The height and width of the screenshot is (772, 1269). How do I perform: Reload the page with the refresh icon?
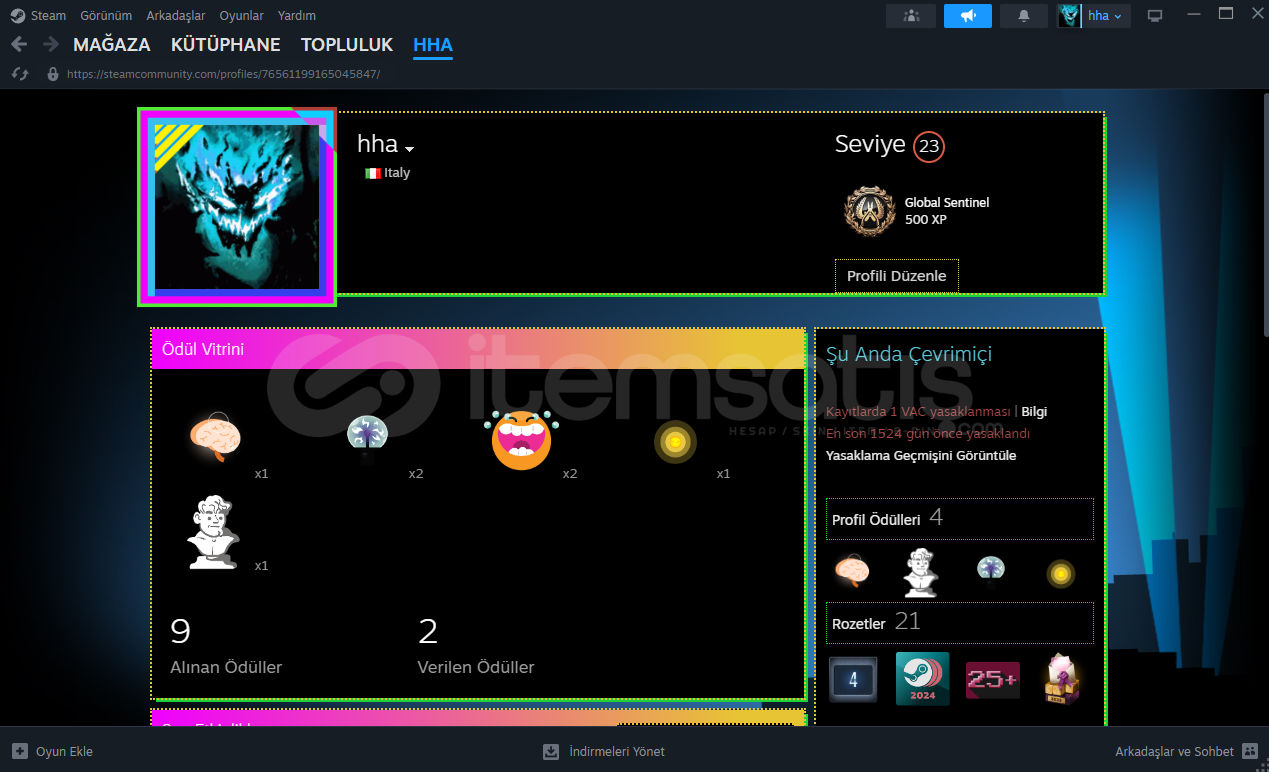[x=19, y=74]
